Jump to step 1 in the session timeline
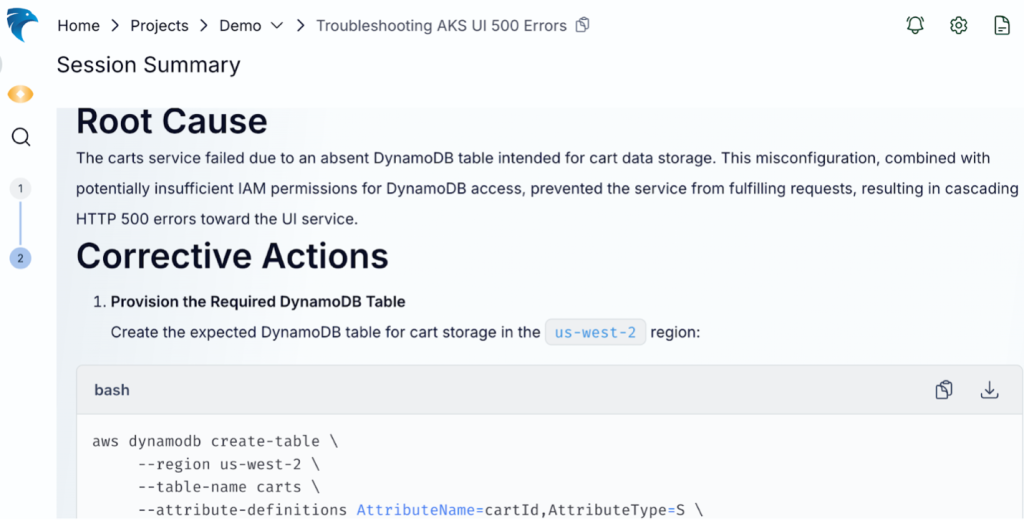Screen dimensions: 1024x521 coord(20,188)
